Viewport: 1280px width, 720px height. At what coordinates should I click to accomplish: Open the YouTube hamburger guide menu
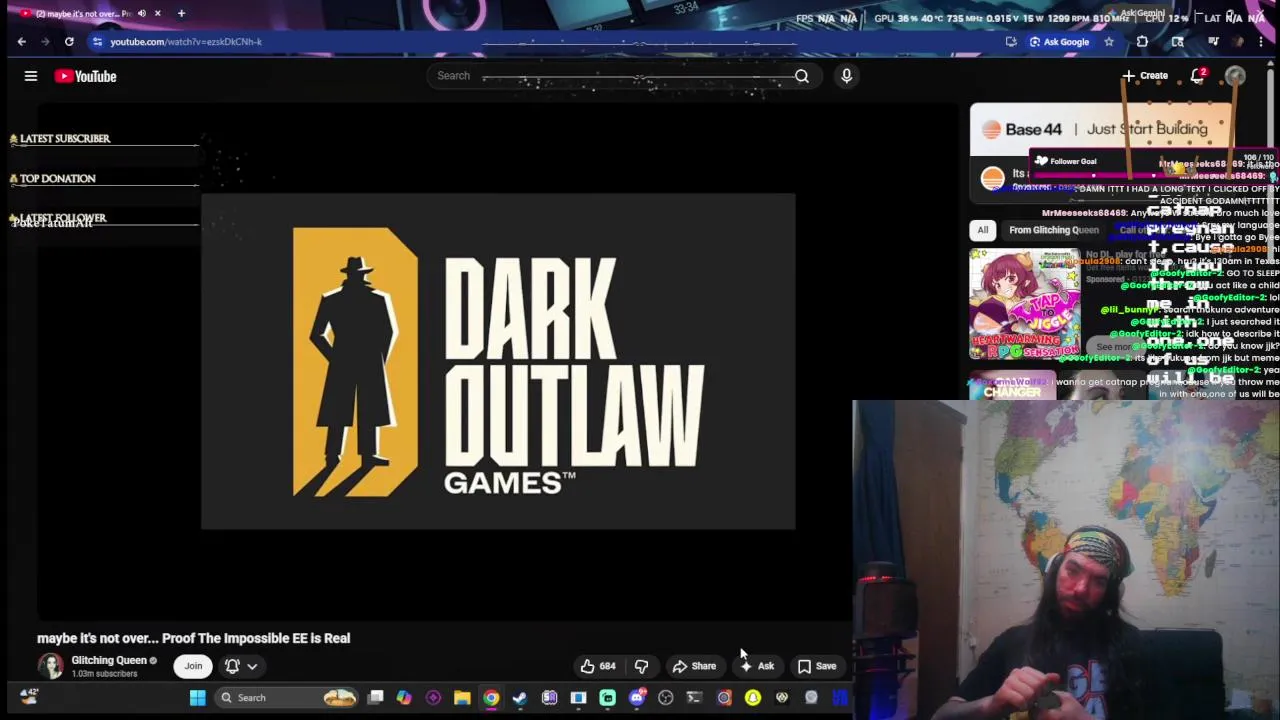point(31,76)
